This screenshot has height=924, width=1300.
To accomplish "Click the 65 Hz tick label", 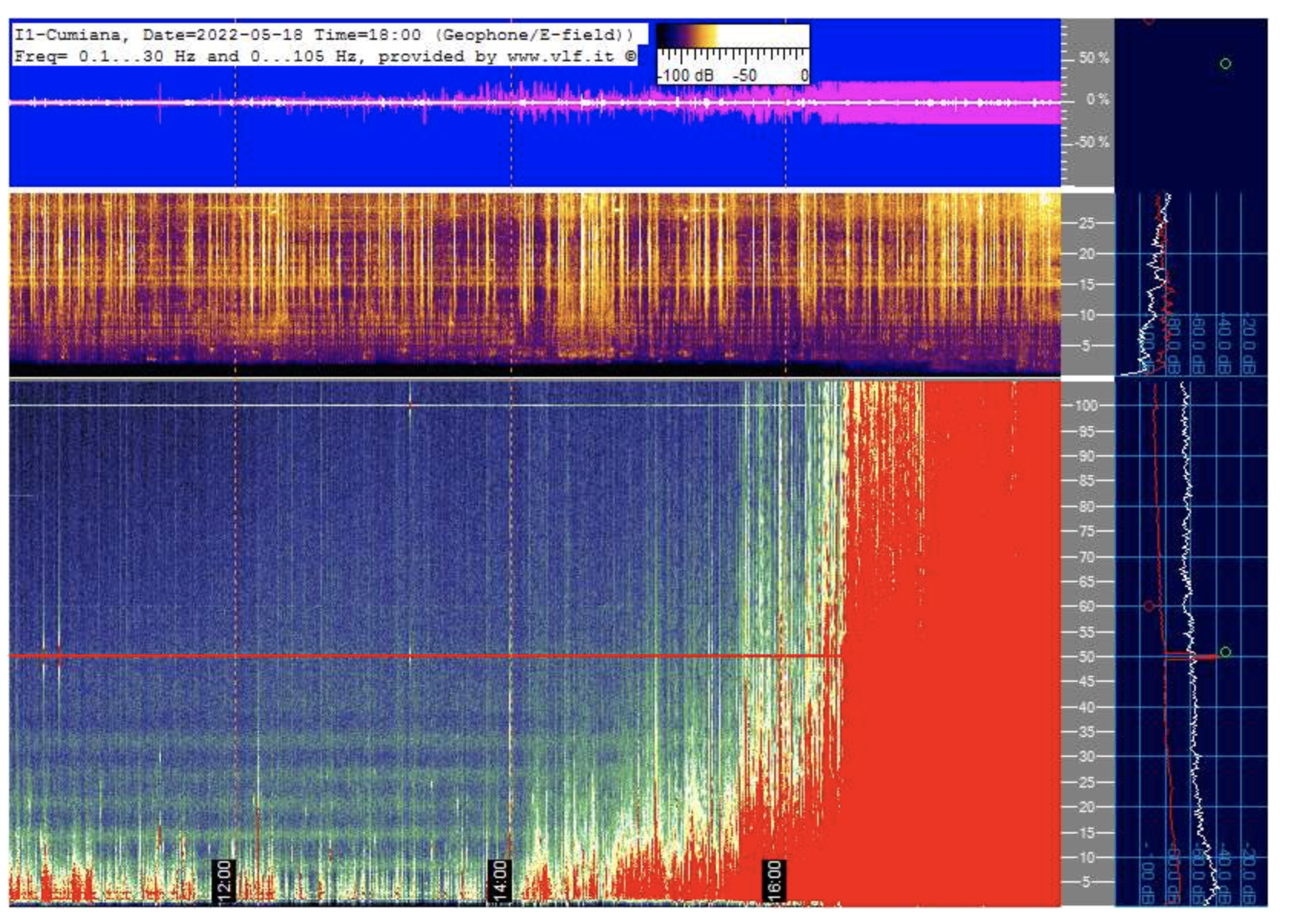I will tap(1086, 582).
